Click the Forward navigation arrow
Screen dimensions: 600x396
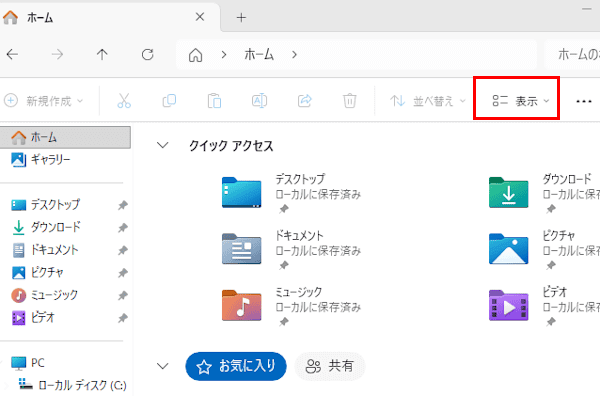pyautogui.click(x=57, y=55)
